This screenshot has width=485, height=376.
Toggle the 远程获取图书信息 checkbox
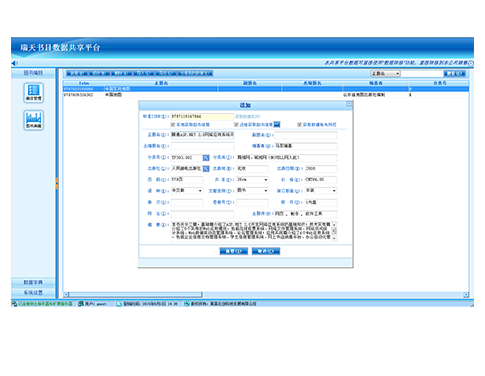click(x=236, y=125)
